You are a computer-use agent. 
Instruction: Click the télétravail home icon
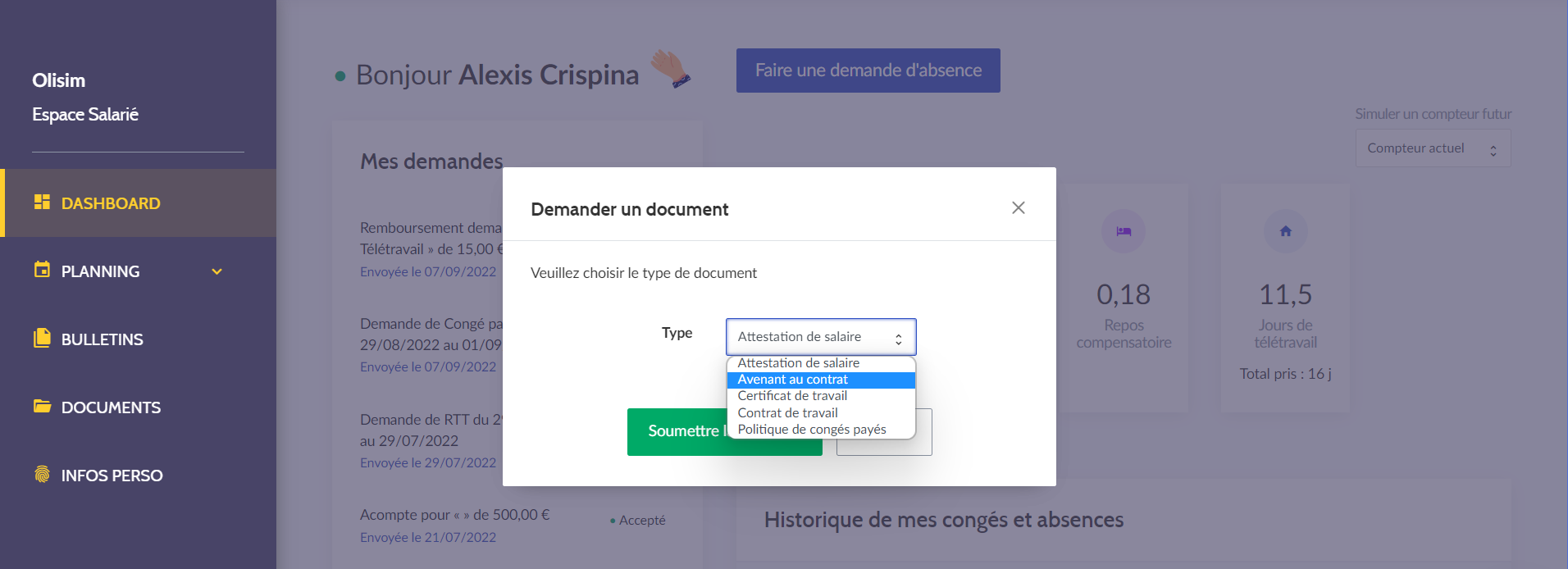click(1286, 231)
